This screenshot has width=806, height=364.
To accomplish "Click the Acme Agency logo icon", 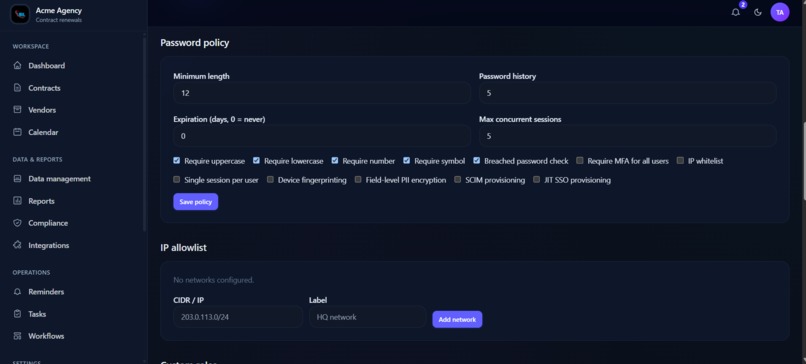I will (20, 14).
